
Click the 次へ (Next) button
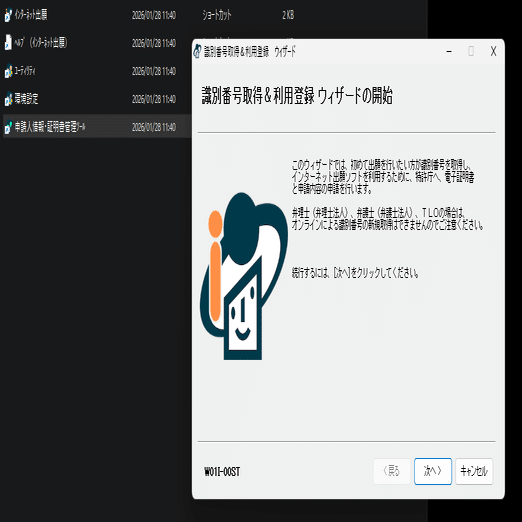pos(433,471)
